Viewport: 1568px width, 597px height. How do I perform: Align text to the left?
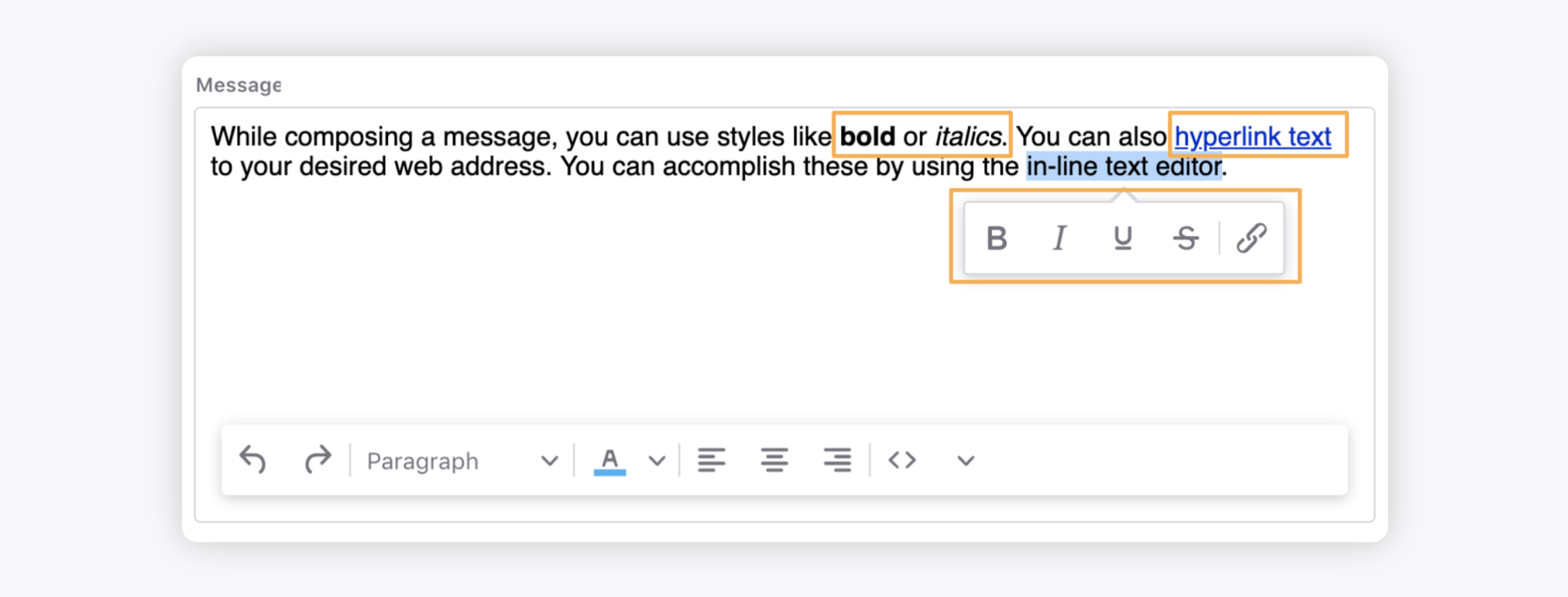point(711,460)
